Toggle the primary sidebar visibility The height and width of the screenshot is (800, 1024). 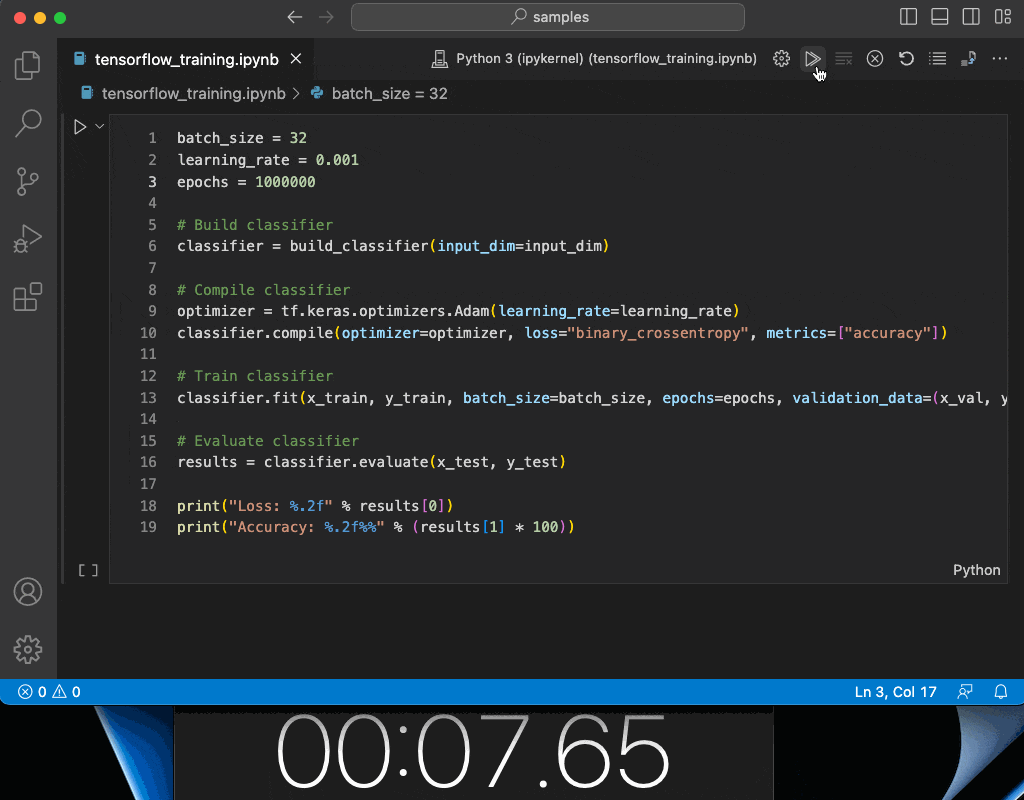[x=907, y=16]
